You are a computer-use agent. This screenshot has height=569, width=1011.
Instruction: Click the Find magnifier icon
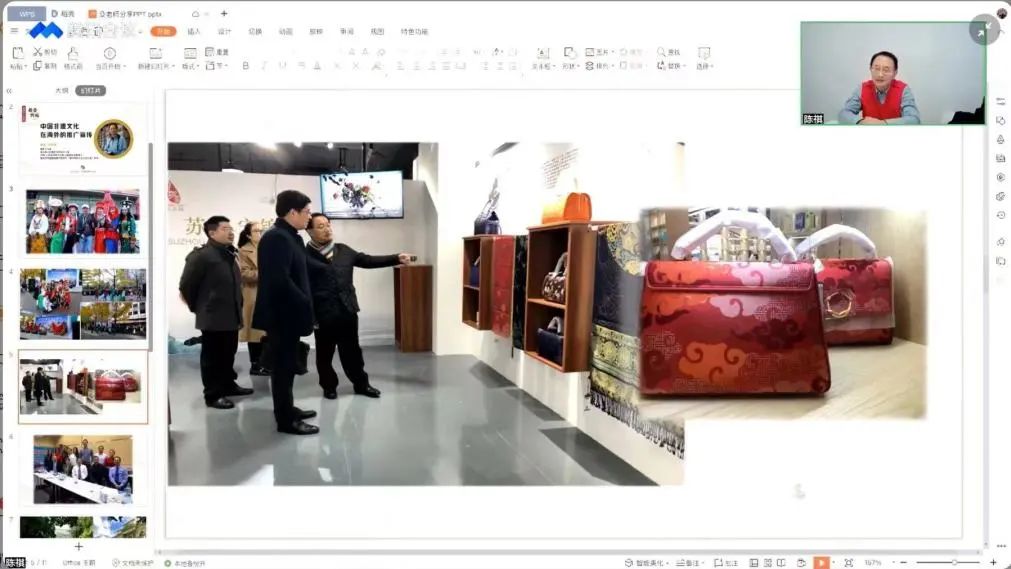point(661,52)
